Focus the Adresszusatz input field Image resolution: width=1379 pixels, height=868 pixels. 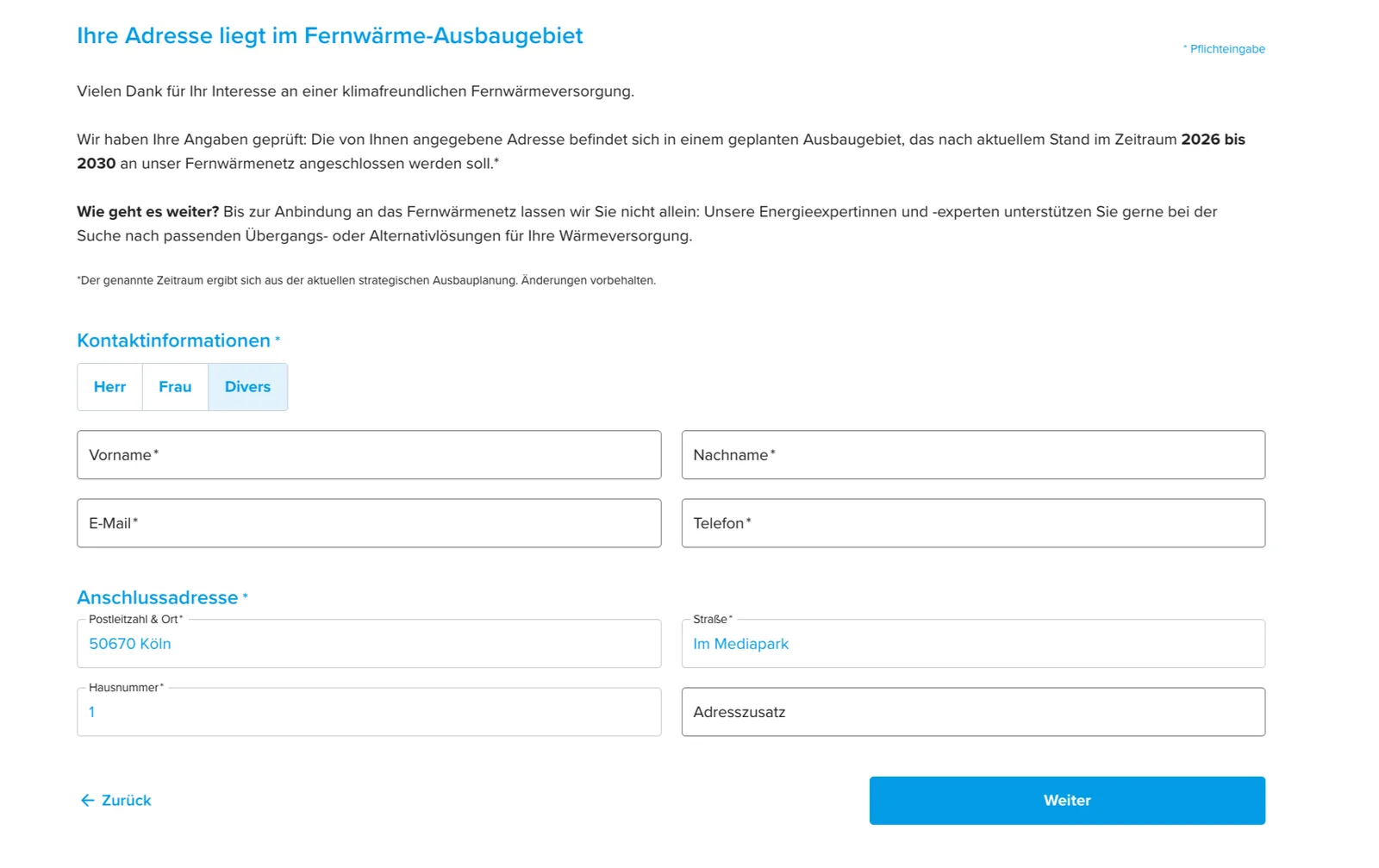[973, 712]
